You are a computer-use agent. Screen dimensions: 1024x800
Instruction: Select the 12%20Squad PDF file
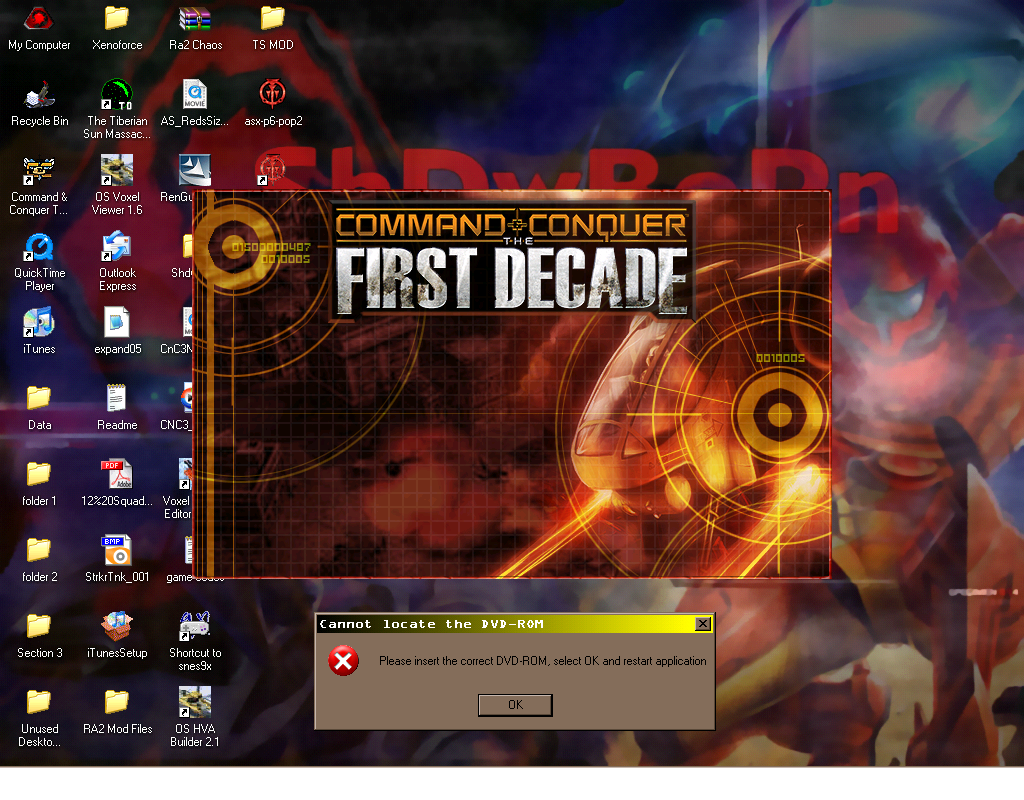point(117,476)
